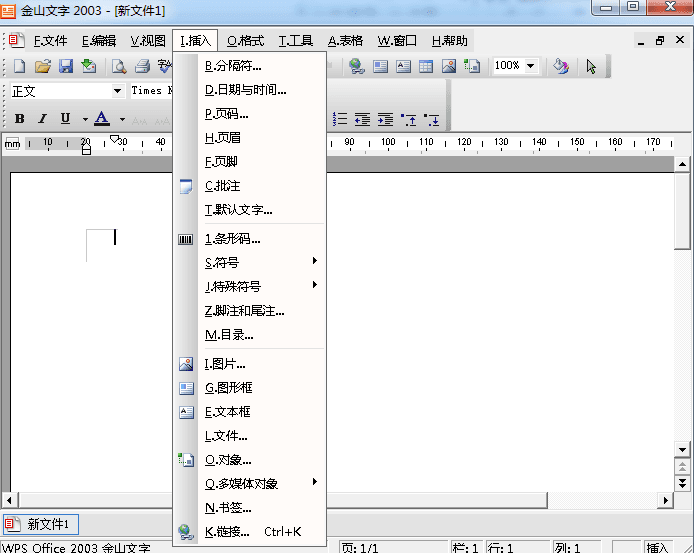Screen dimensions: 694x553
Task: Open the T.工具 menu
Action: click(296, 41)
